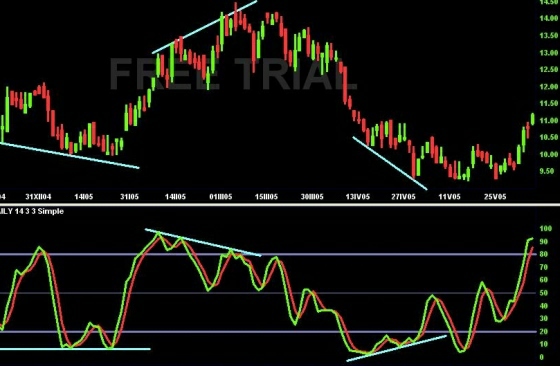This screenshot has width=560, height=366.
Task: Select the horizontal divider between chart panes
Action: [x=280, y=205]
